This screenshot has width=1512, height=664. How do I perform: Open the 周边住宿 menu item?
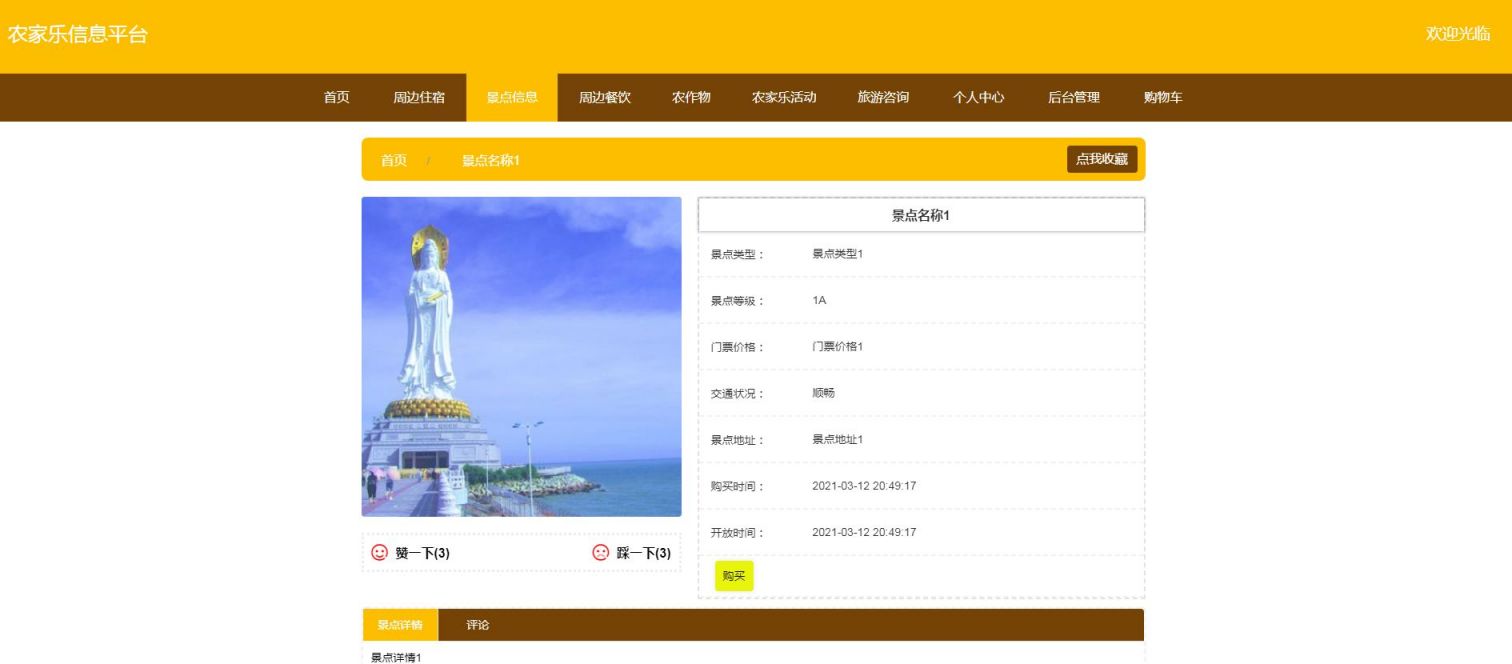click(x=419, y=97)
